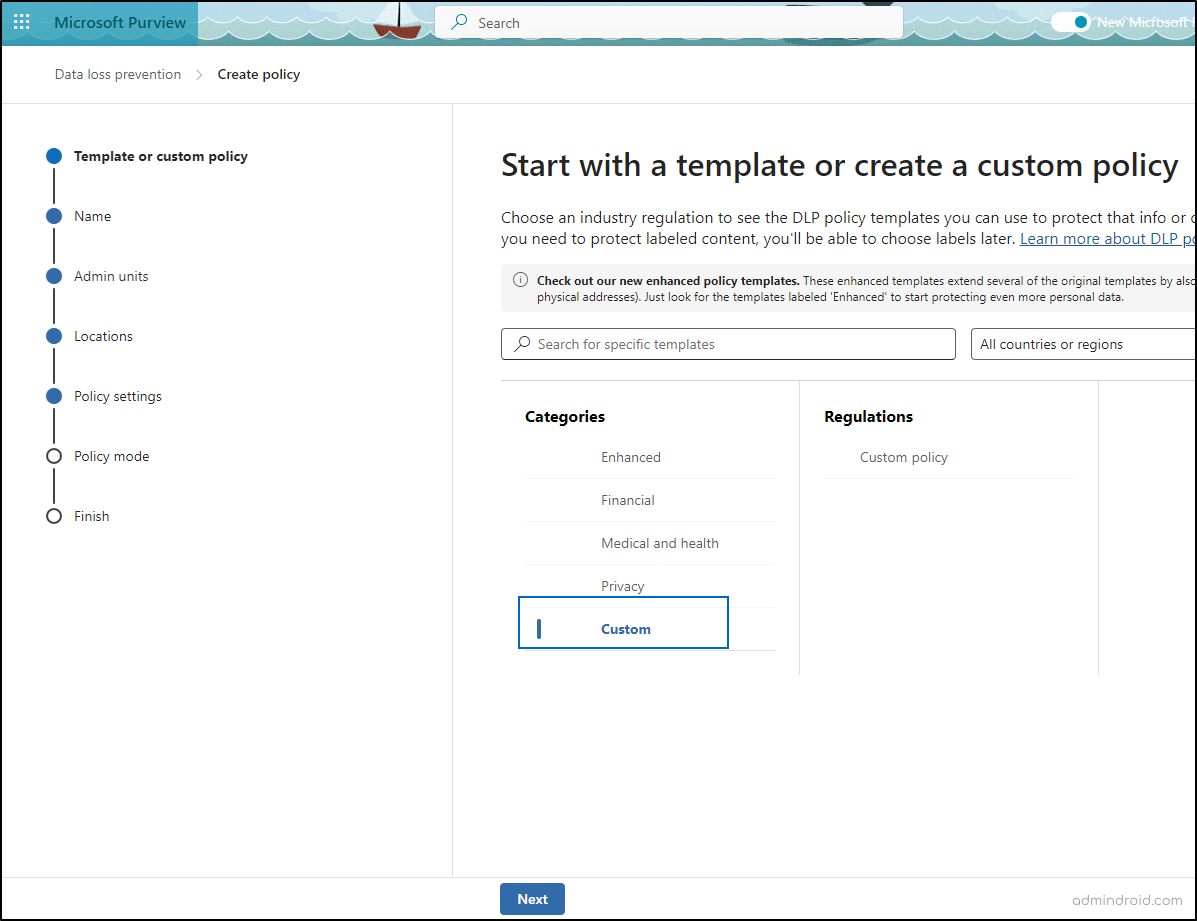
Task: Choose the Custom policy regulation
Action: pos(903,457)
